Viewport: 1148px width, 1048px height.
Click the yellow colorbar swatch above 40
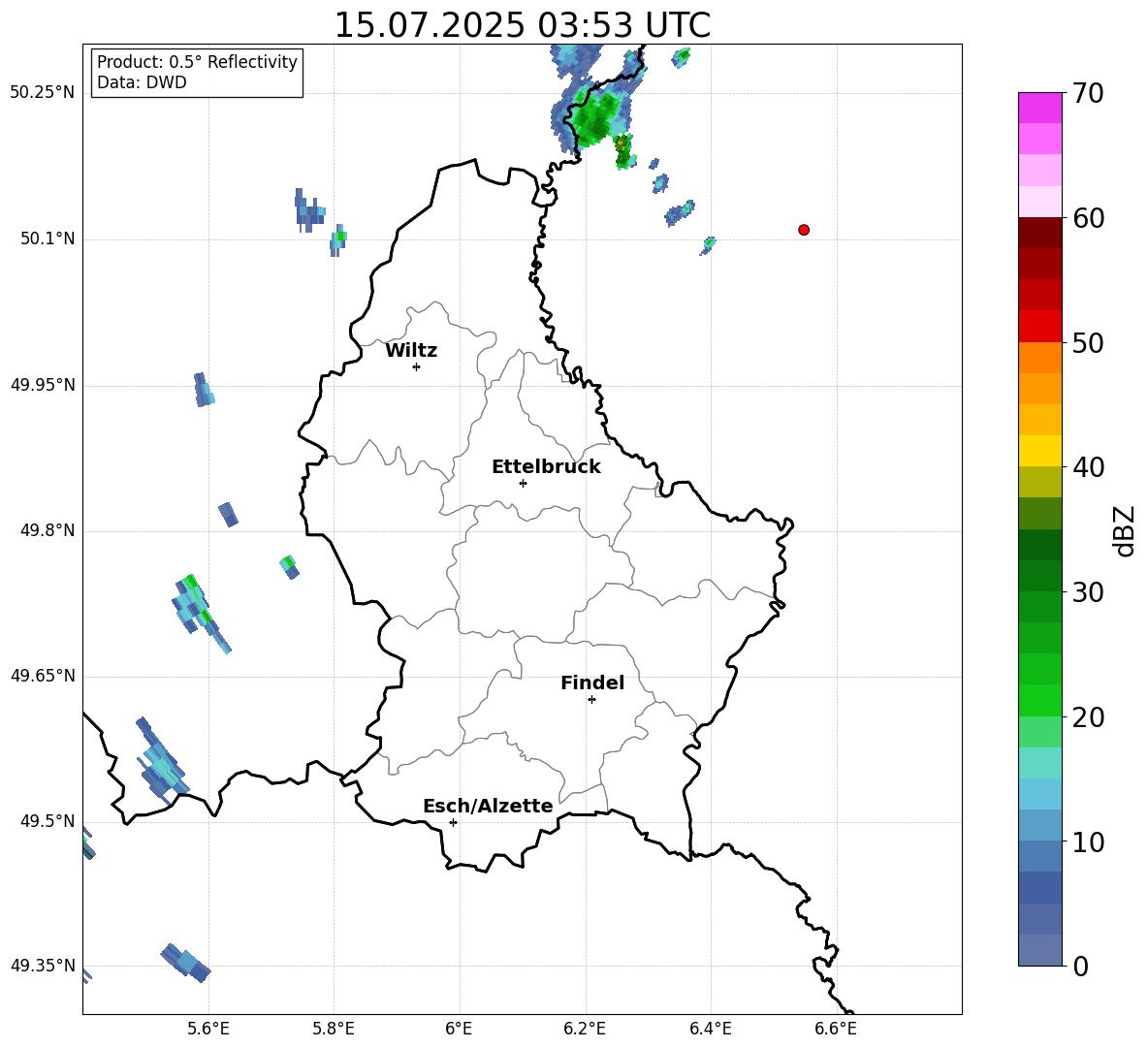click(x=1039, y=451)
